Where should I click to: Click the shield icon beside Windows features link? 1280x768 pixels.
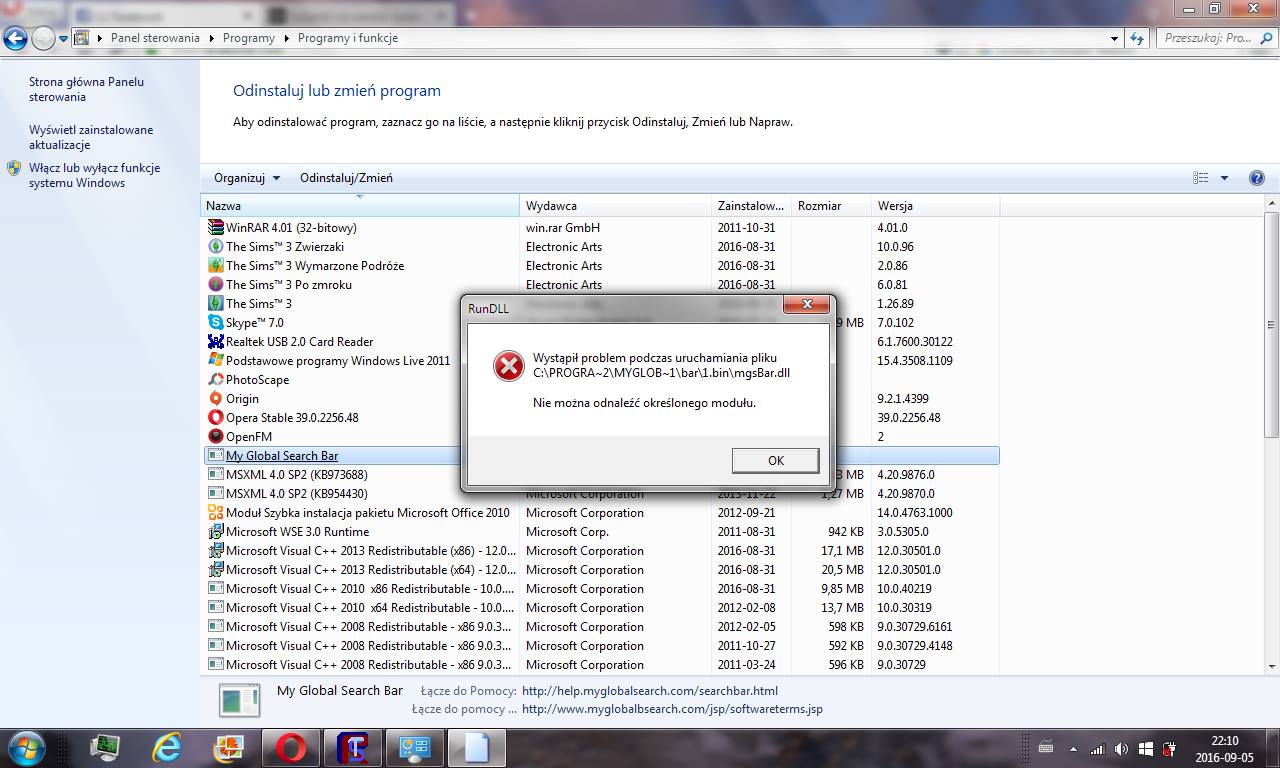point(14,169)
